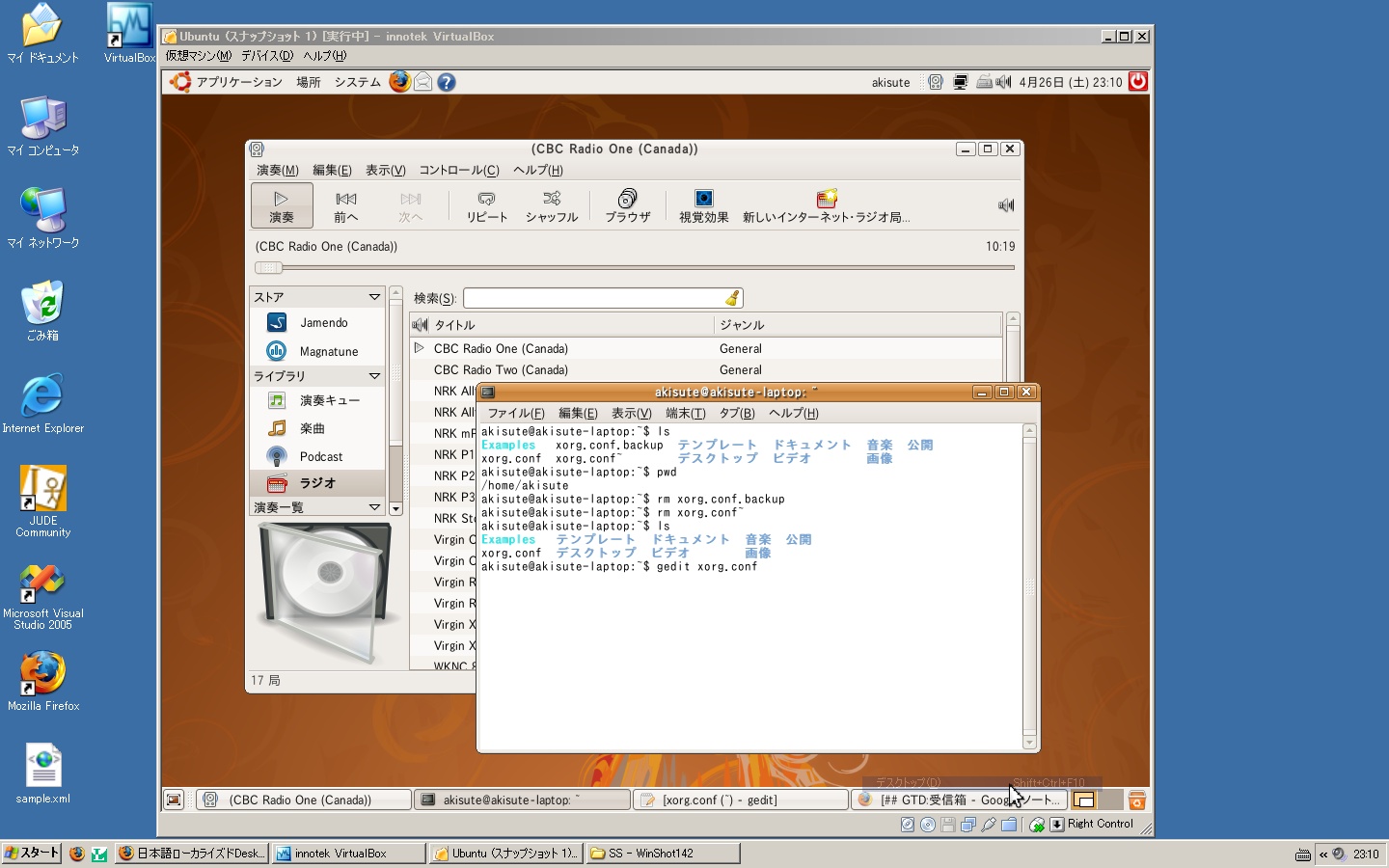Click the terminal window's vertical scrollbar

pyautogui.click(x=1029, y=586)
